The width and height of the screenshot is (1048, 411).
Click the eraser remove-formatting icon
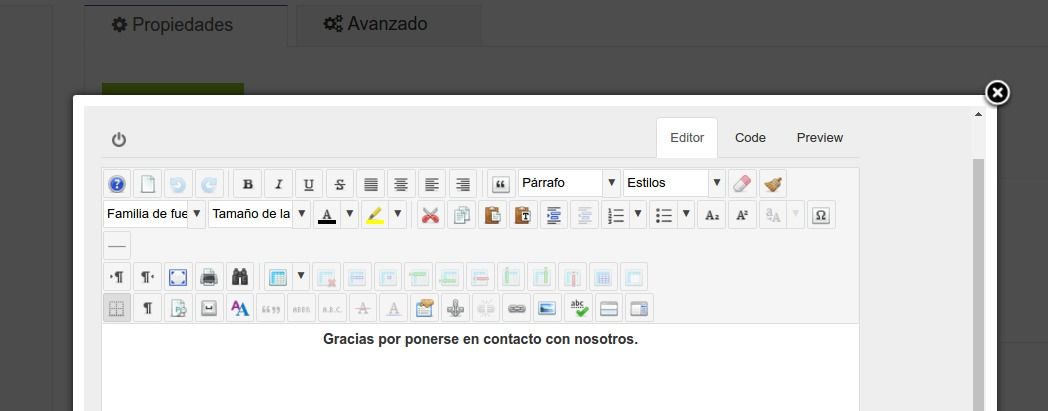(742, 184)
